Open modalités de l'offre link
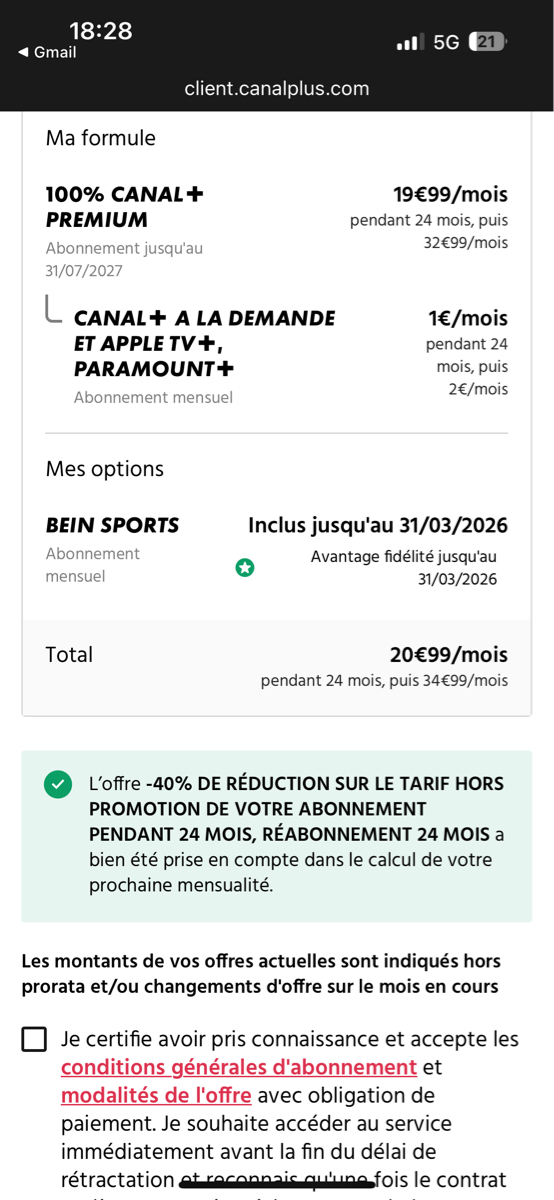Screen dimensions: 554x1200 click(156, 1095)
